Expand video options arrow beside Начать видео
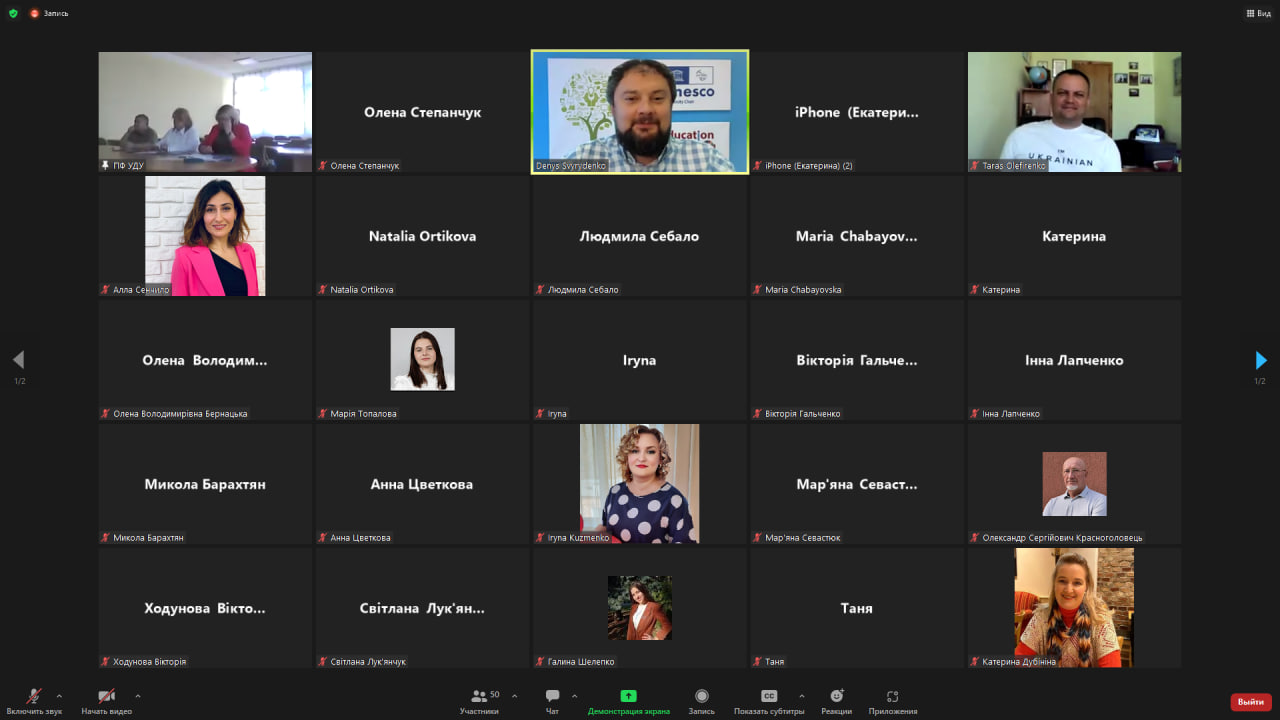Viewport: 1280px width, 720px height. [137, 696]
